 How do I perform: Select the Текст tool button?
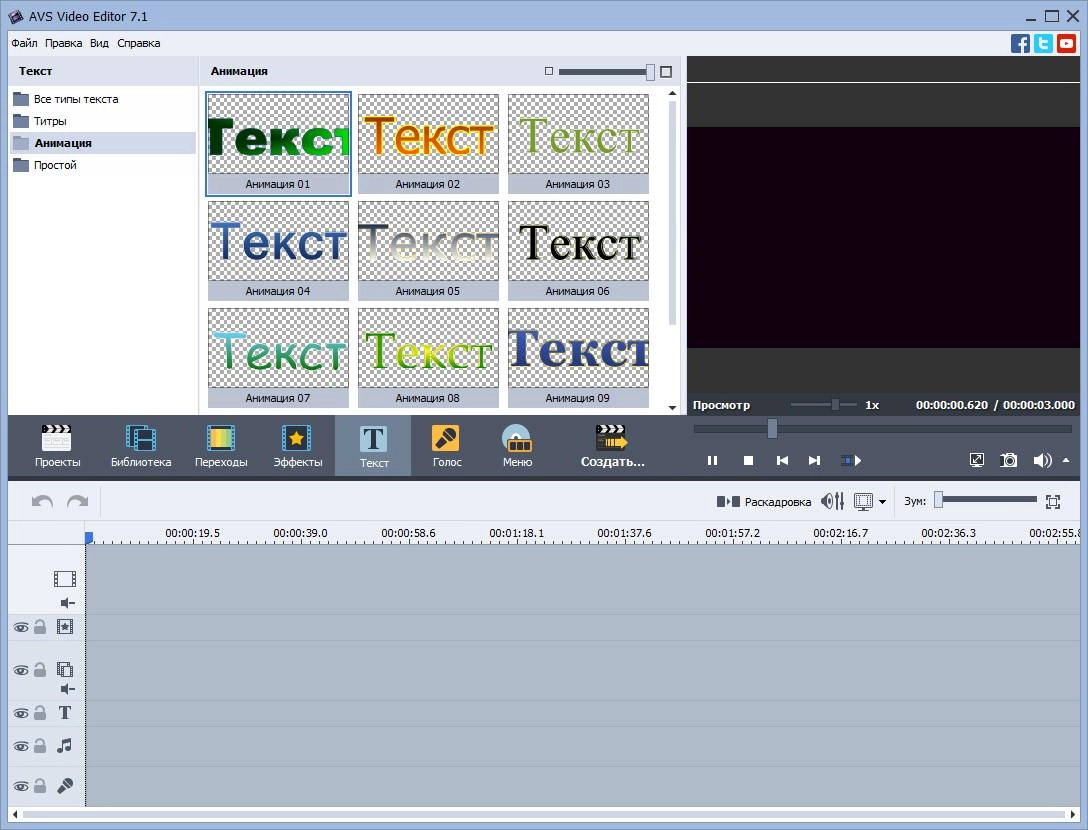point(373,446)
